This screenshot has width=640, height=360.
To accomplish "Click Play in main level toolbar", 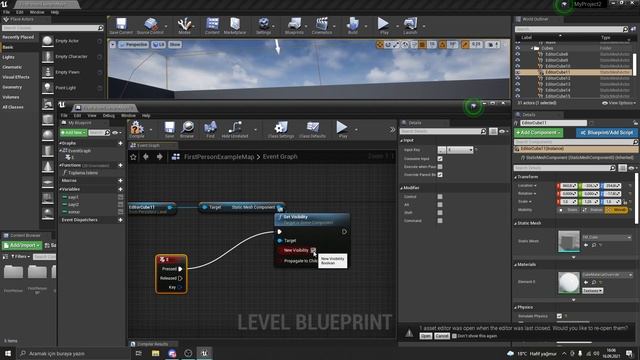I will coord(383,26).
